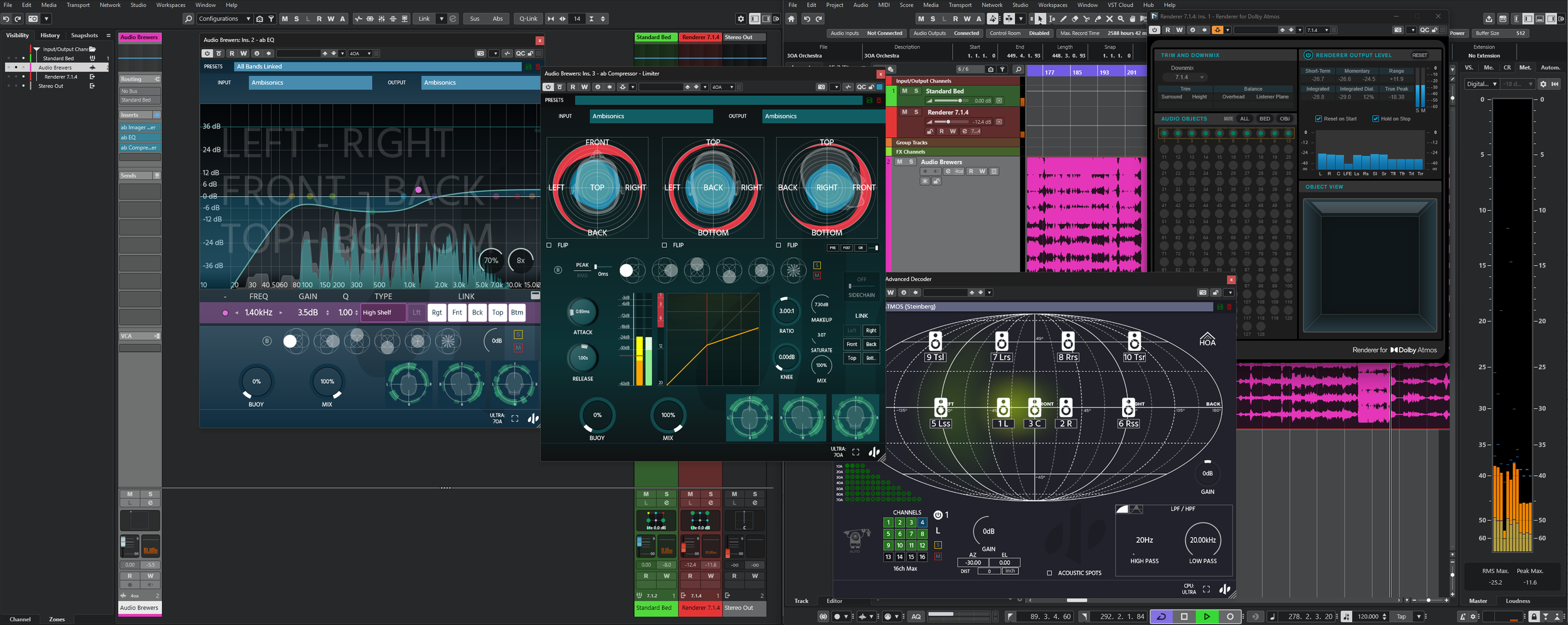Bypass the ab EQ plugin with its power button
Screen dimensions: 1568x625
click(x=207, y=53)
